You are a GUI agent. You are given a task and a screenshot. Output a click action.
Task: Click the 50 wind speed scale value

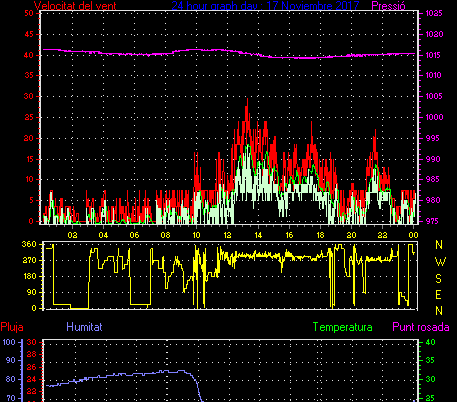[x=29, y=13]
